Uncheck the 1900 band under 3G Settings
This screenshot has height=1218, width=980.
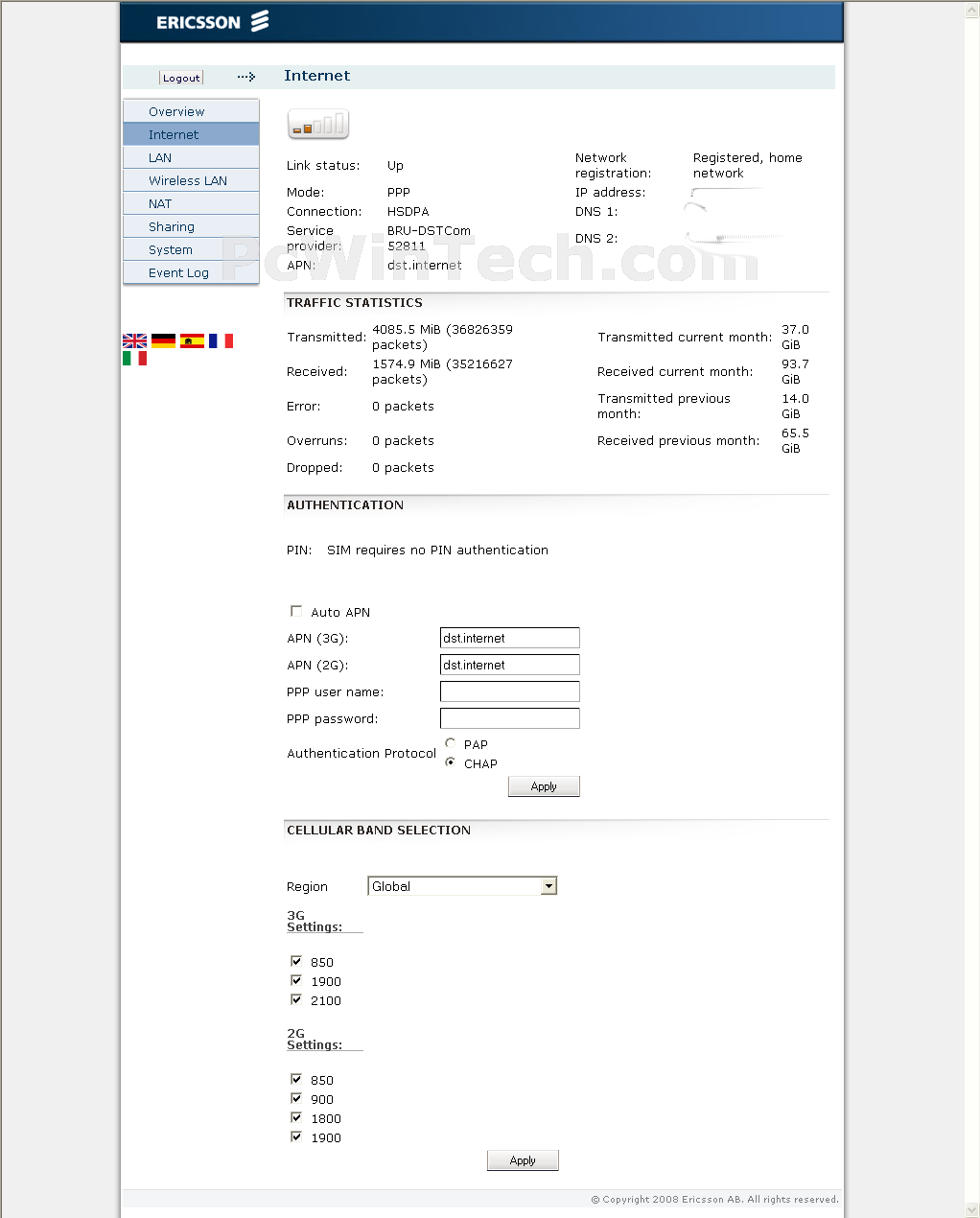point(296,980)
